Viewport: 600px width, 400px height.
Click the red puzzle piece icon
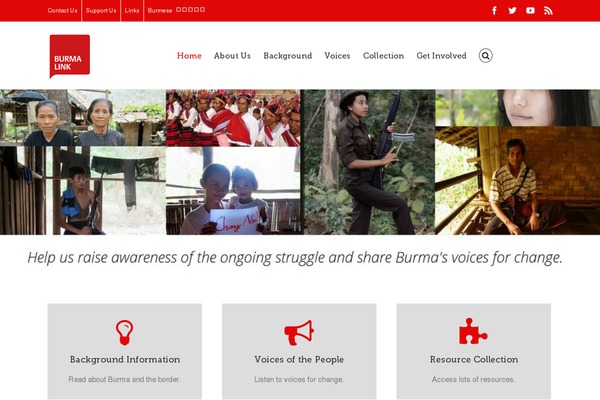pyautogui.click(x=473, y=331)
